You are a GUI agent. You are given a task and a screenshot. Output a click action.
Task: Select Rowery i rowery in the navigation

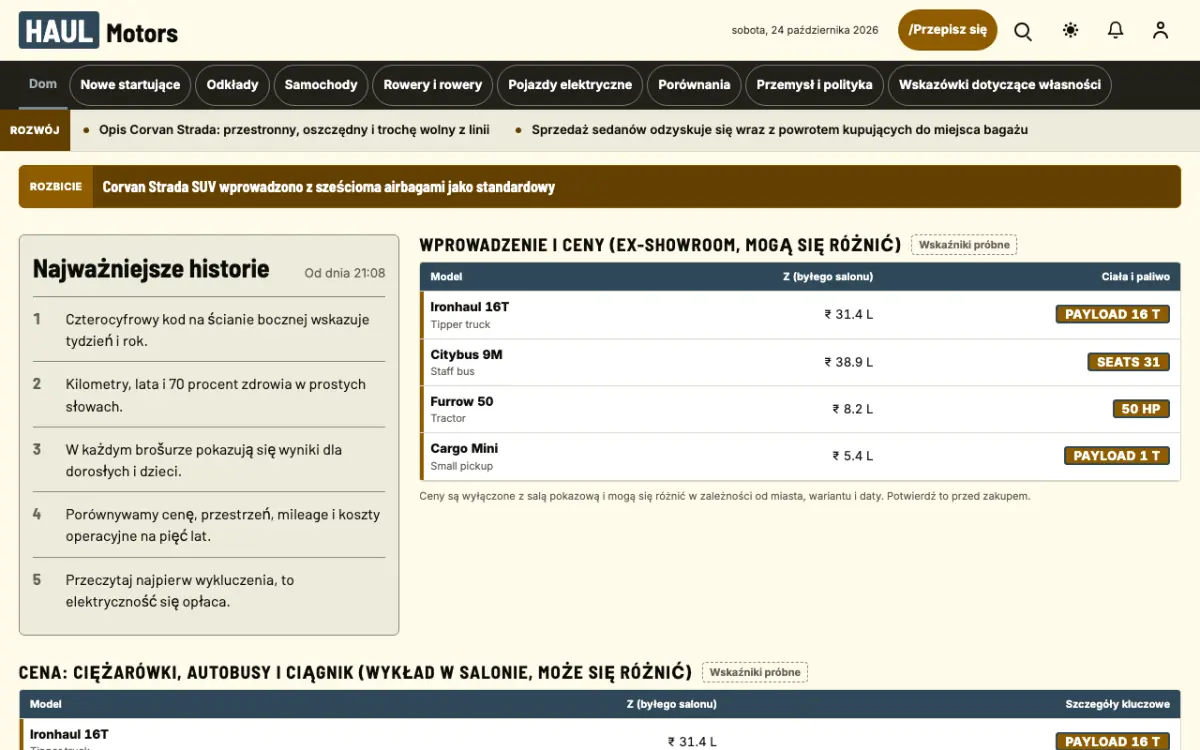pyautogui.click(x=433, y=85)
